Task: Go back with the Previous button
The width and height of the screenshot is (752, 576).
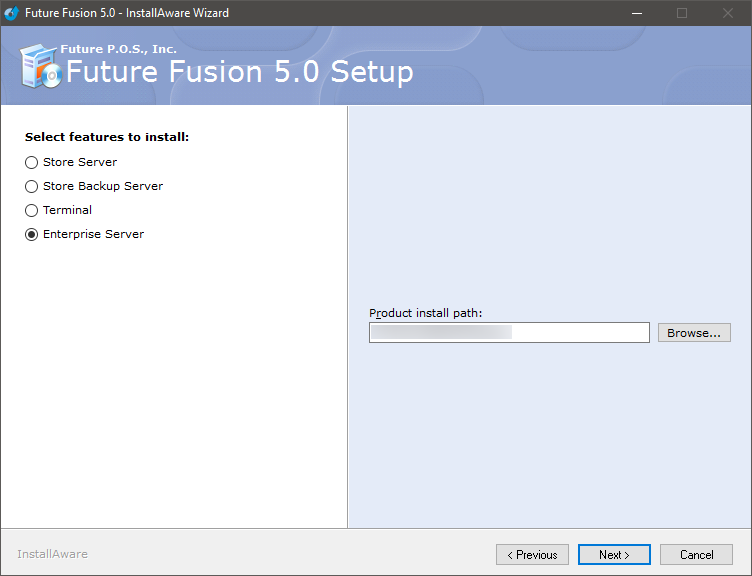Action: click(x=532, y=554)
